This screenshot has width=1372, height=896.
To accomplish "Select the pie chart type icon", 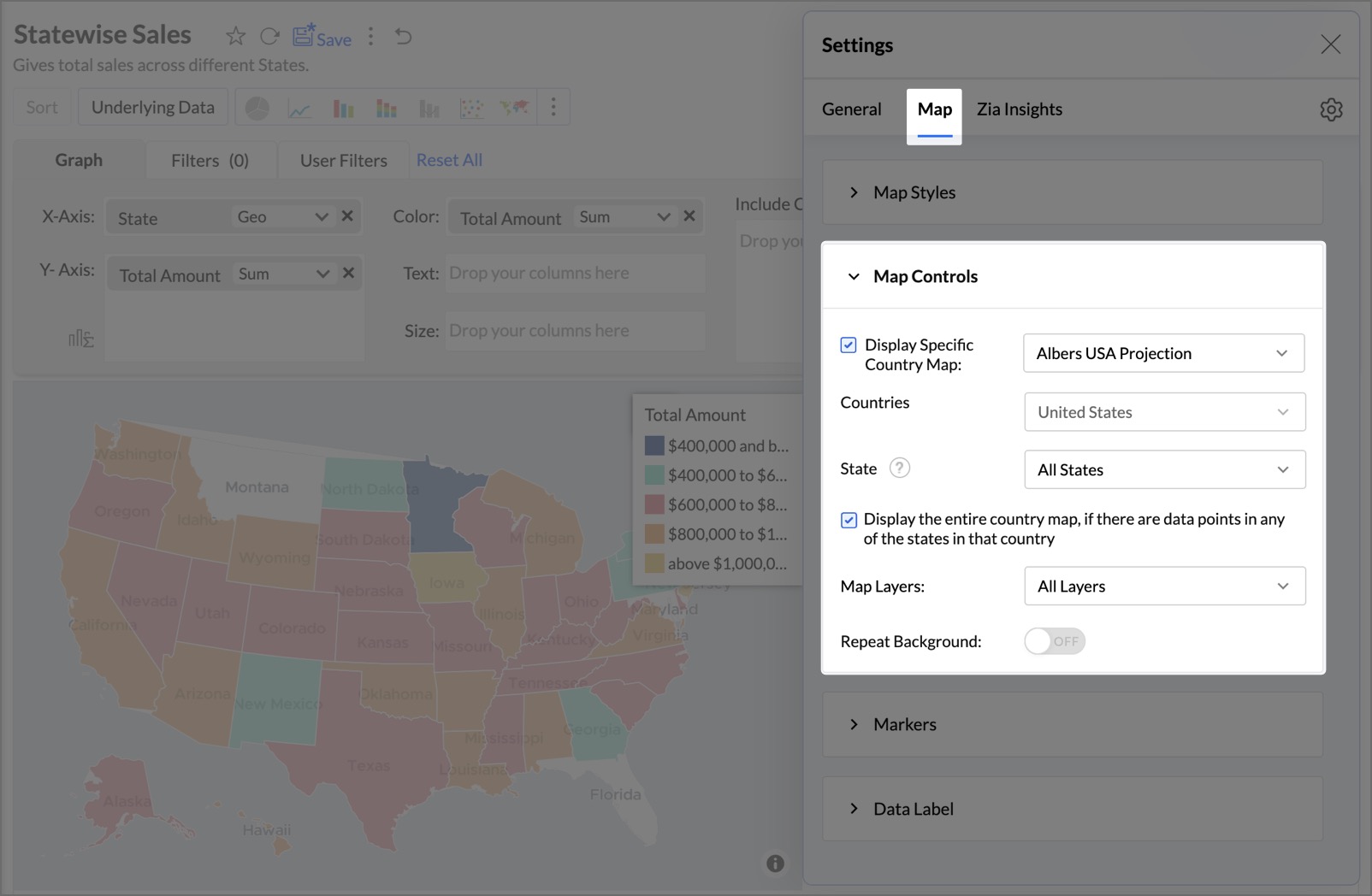I will (257, 108).
